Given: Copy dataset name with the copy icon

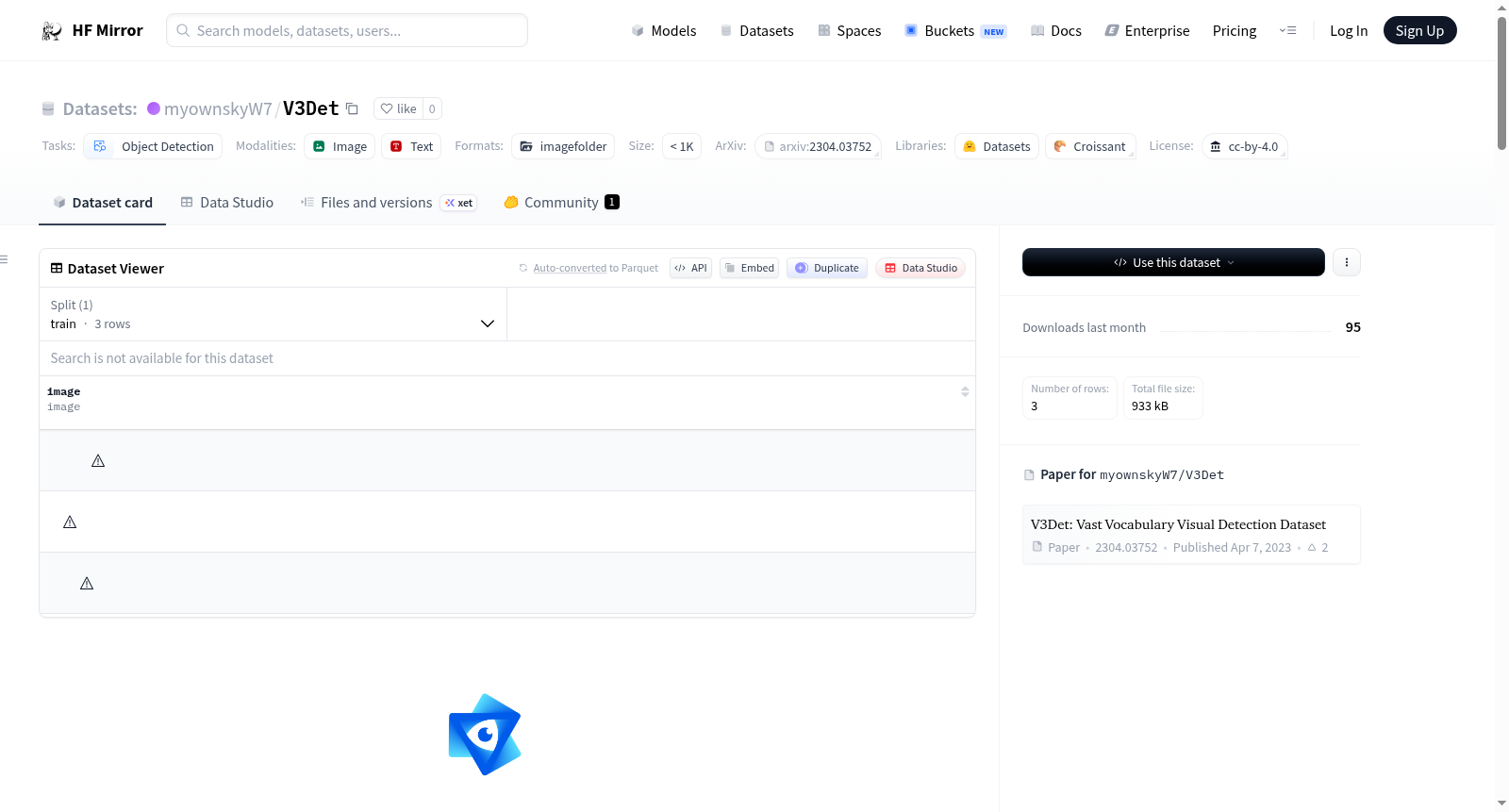Looking at the screenshot, I should 352,108.
